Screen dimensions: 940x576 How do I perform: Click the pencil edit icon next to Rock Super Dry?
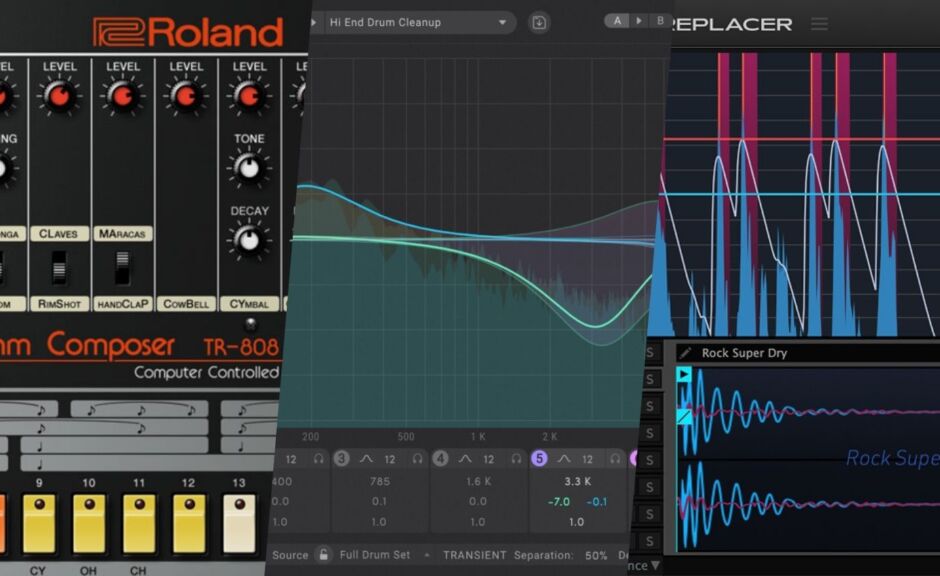coord(686,353)
